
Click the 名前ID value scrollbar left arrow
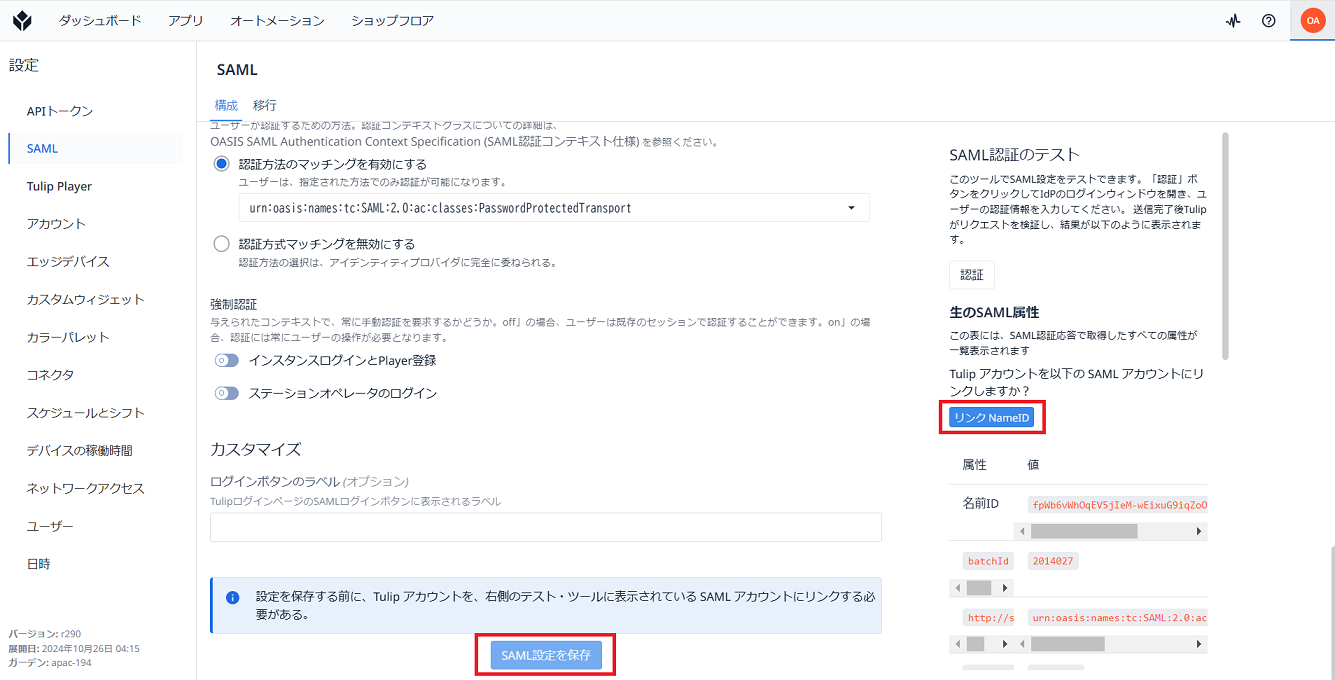[1020, 531]
